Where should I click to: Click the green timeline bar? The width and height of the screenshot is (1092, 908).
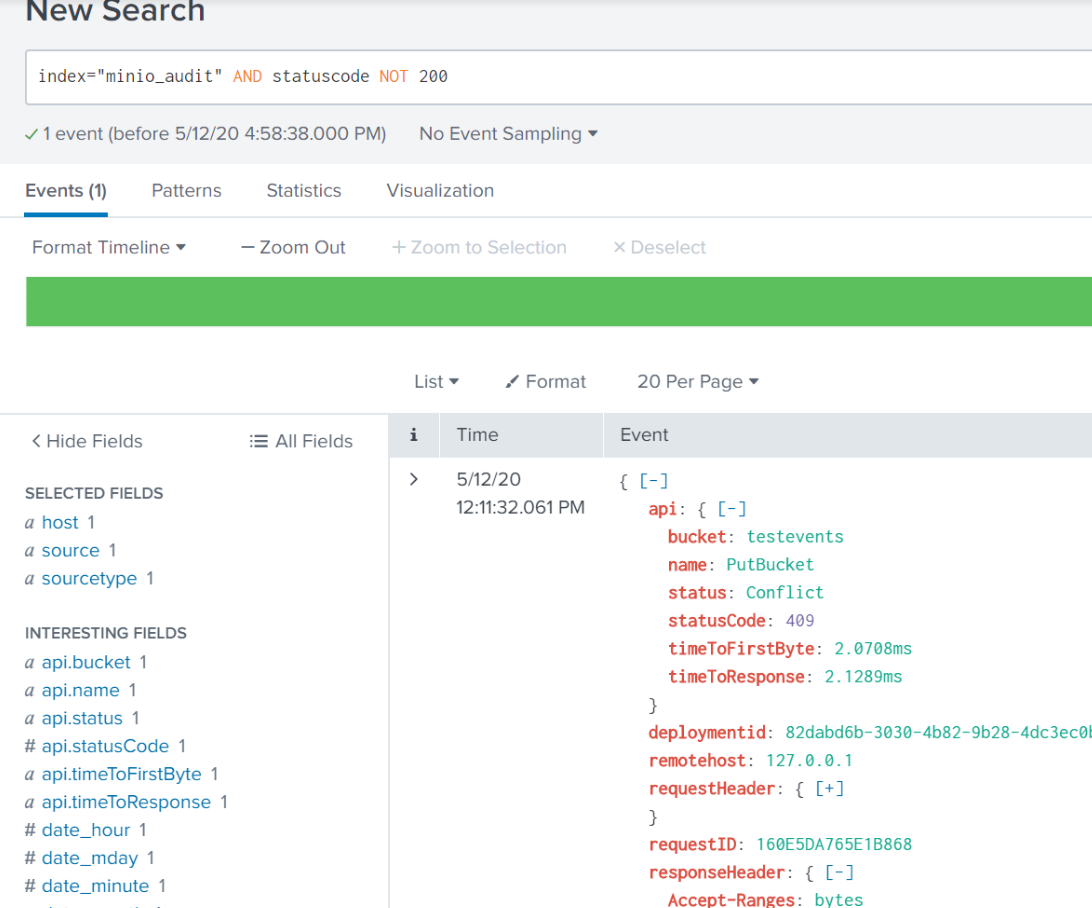tap(558, 302)
